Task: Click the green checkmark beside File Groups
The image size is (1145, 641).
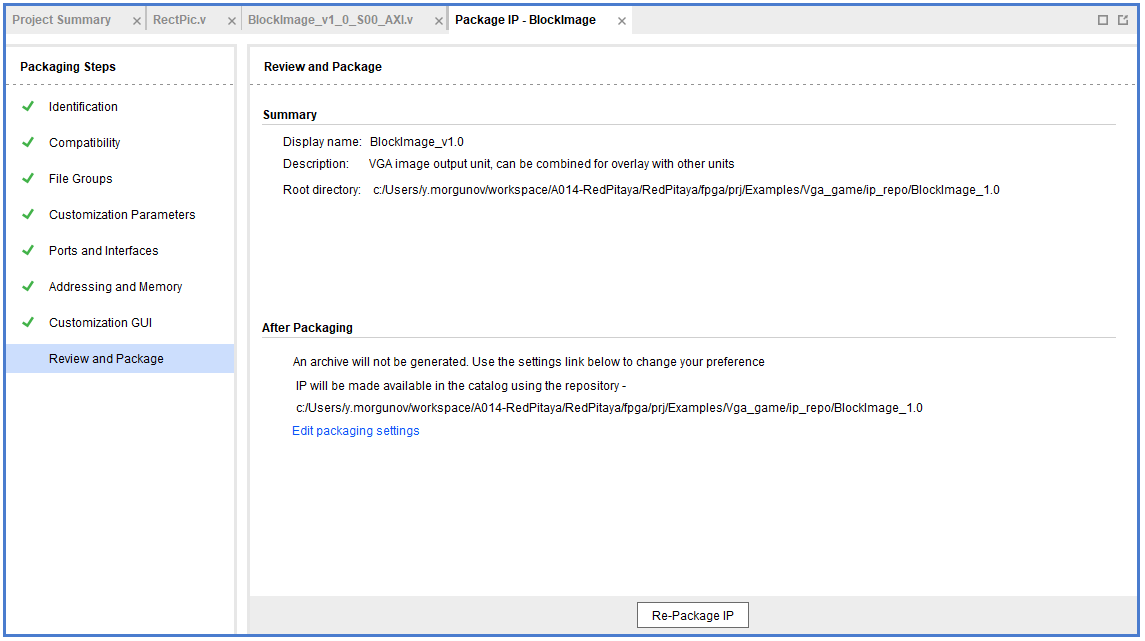Action: pos(28,179)
